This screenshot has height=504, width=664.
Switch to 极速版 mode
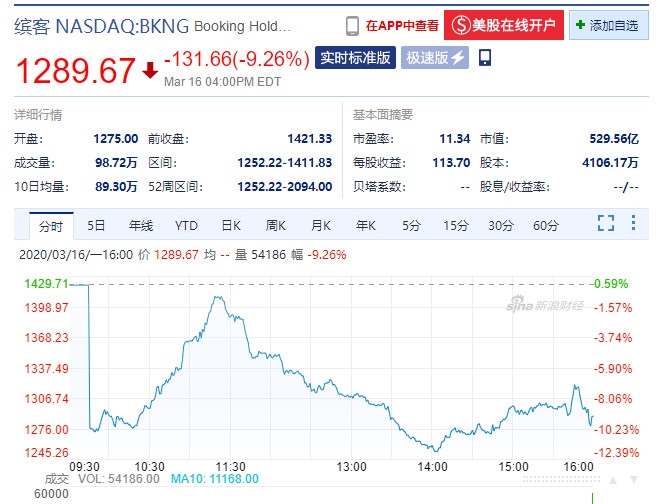coord(435,58)
